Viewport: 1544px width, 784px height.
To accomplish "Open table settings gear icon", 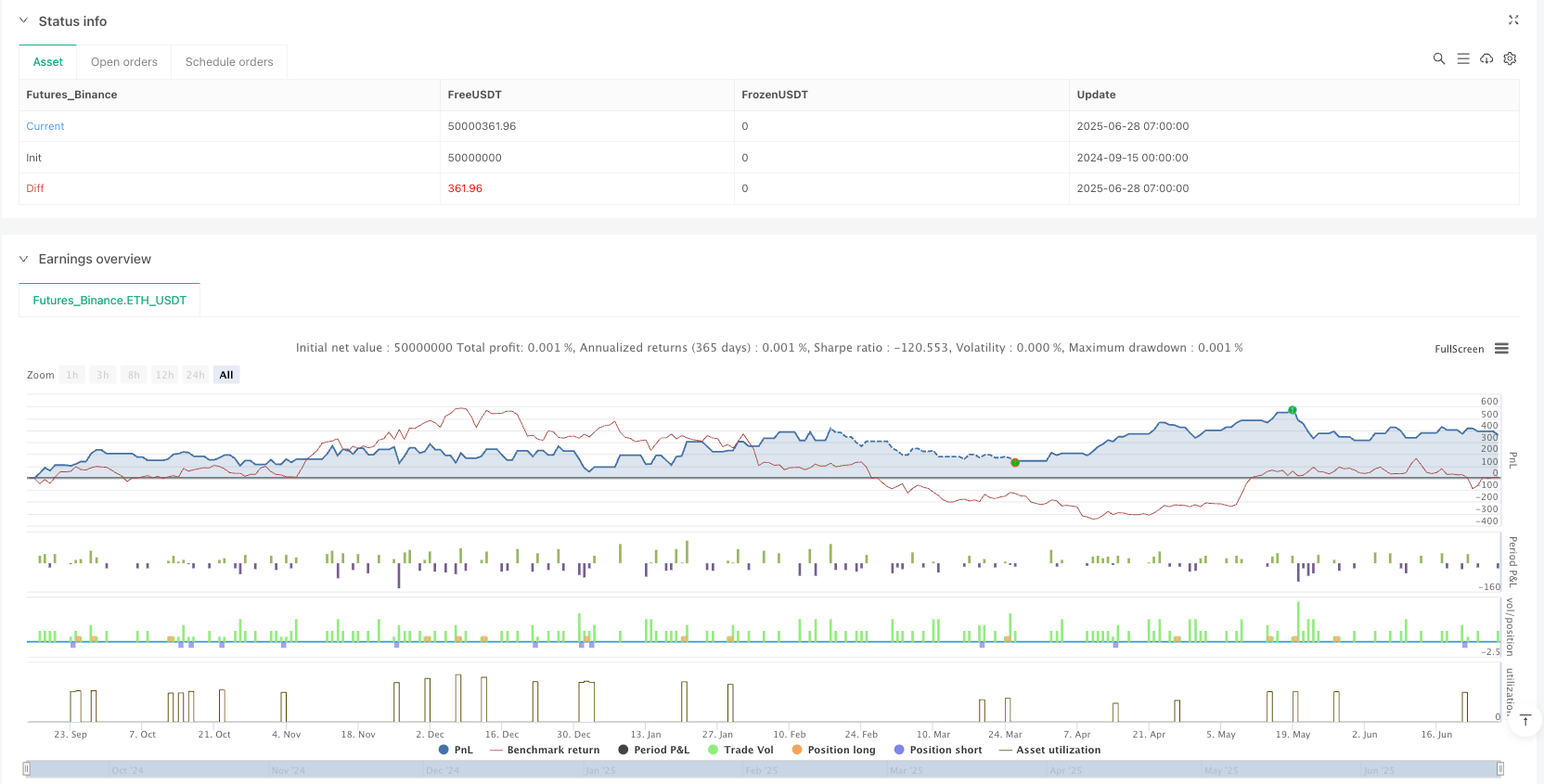I will (1510, 58).
